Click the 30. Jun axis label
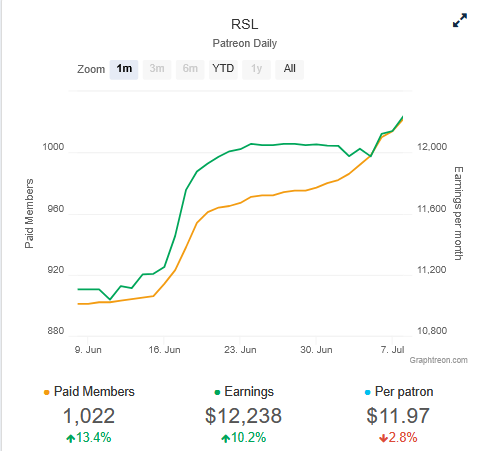This screenshot has height=451, width=480. click(x=316, y=350)
